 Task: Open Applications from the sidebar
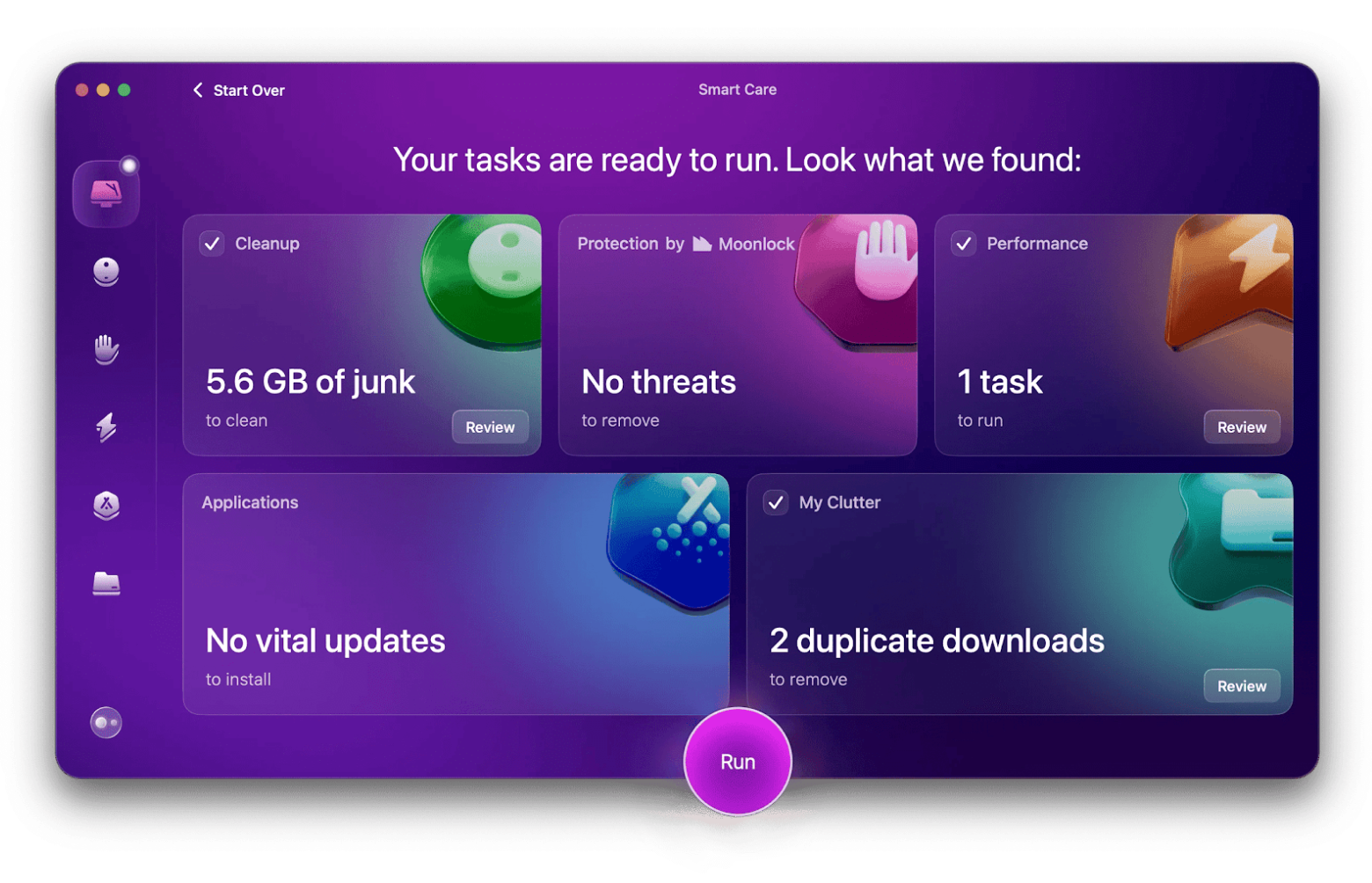coord(106,506)
